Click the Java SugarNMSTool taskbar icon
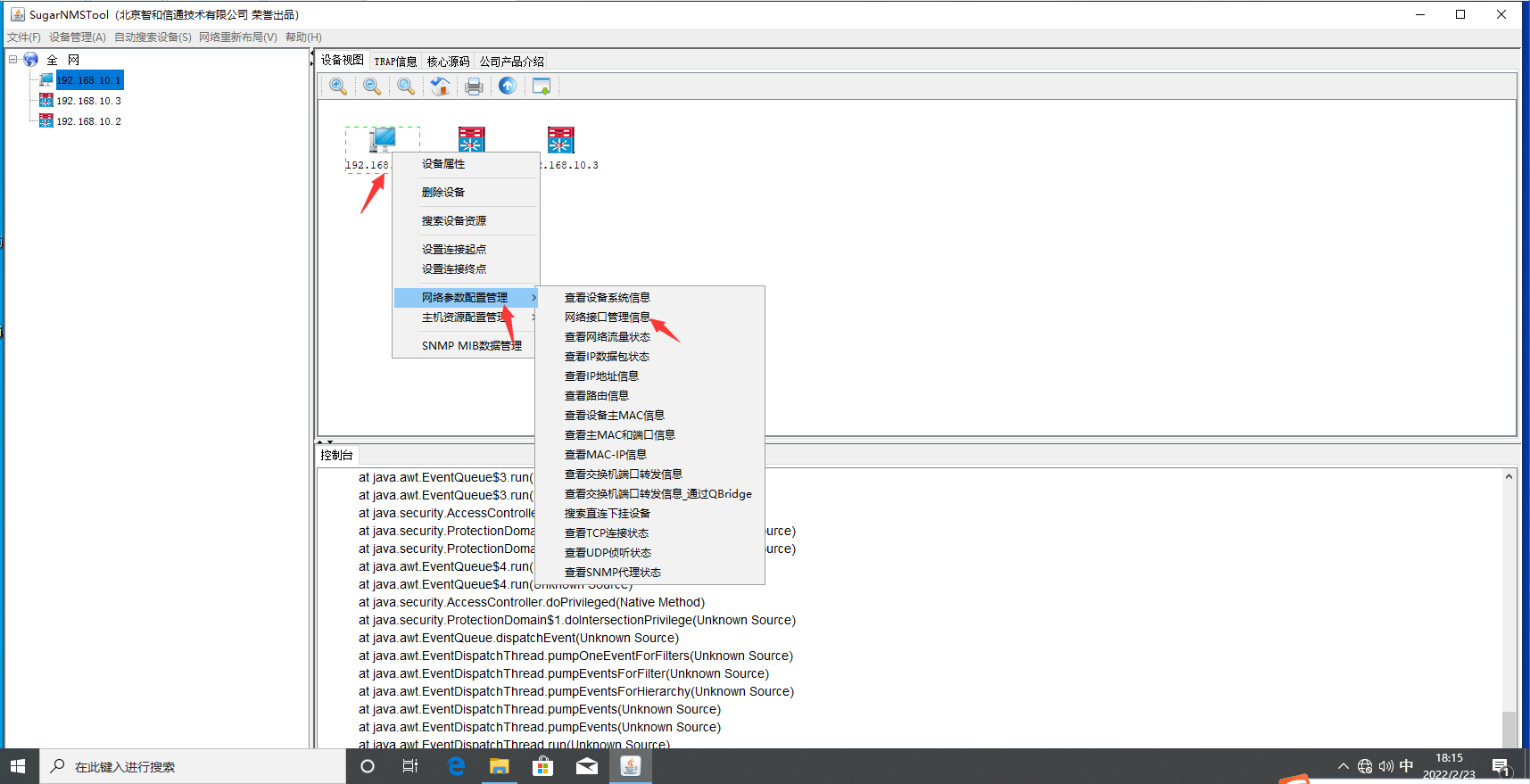 coord(631,766)
